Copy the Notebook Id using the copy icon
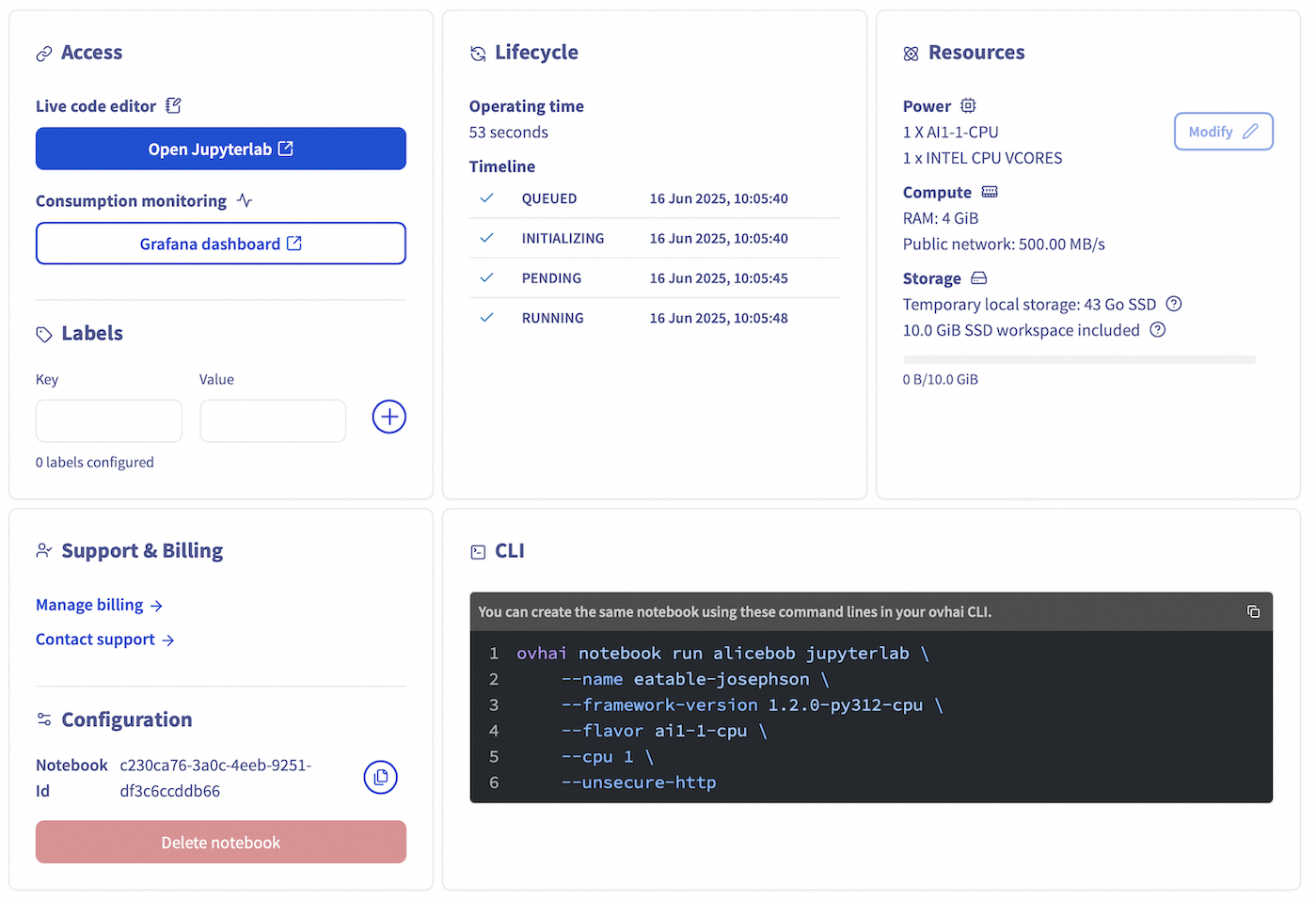The image size is (1316, 900). tap(380, 777)
